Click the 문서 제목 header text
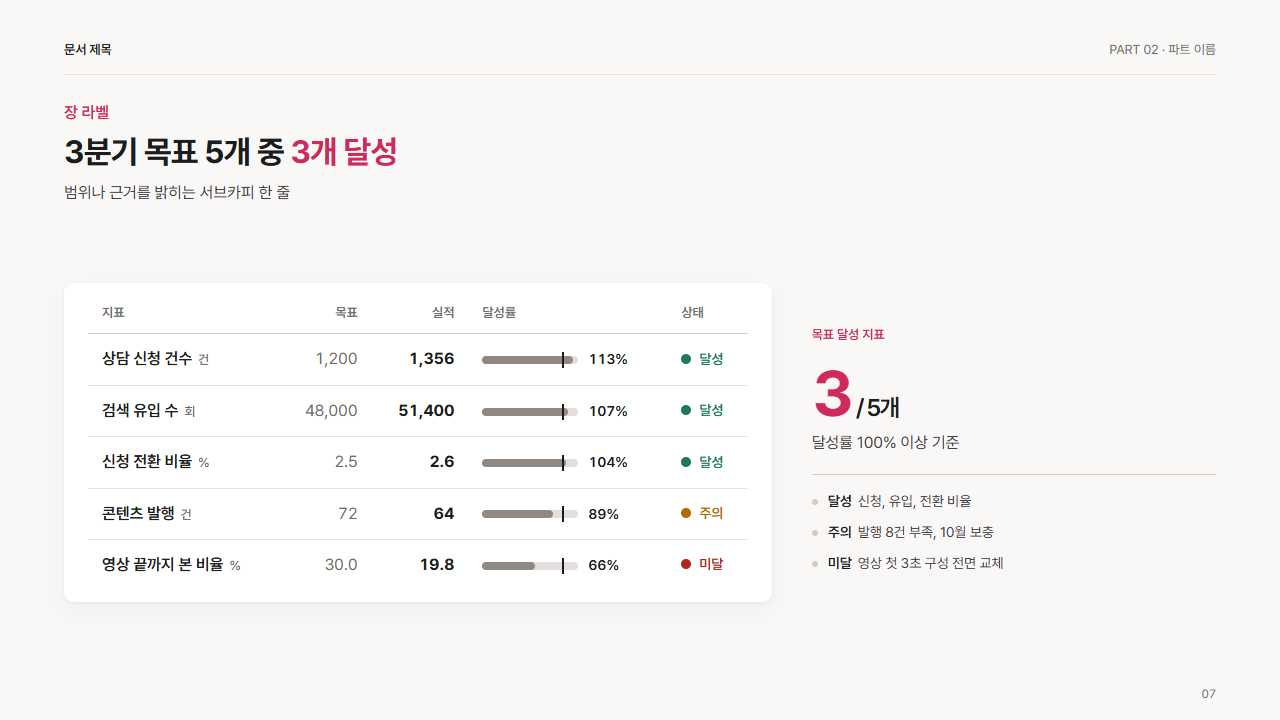The height and width of the screenshot is (720, 1280). point(88,49)
